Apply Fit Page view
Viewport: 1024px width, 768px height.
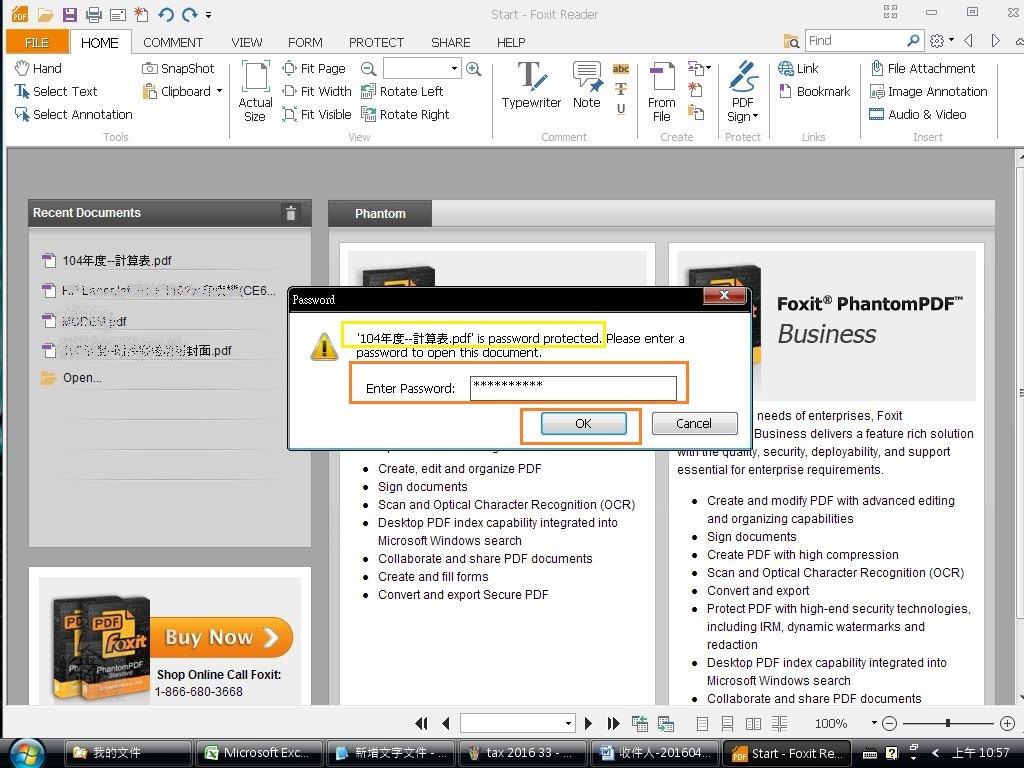(x=314, y=68)
